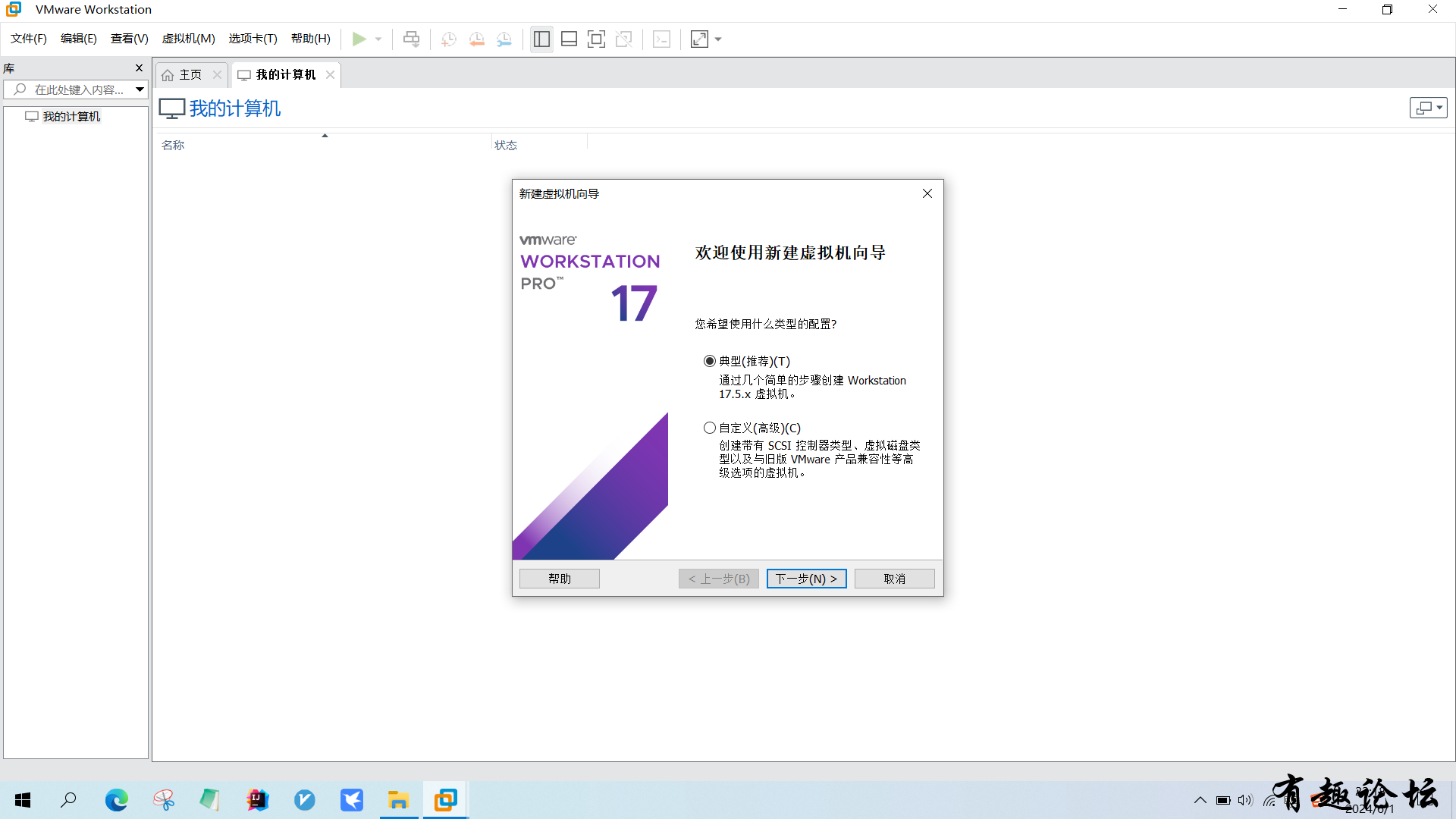Select the 典型(推荐) radio option
Viewport: 1456px width, 819px height.
click(710, 361)
